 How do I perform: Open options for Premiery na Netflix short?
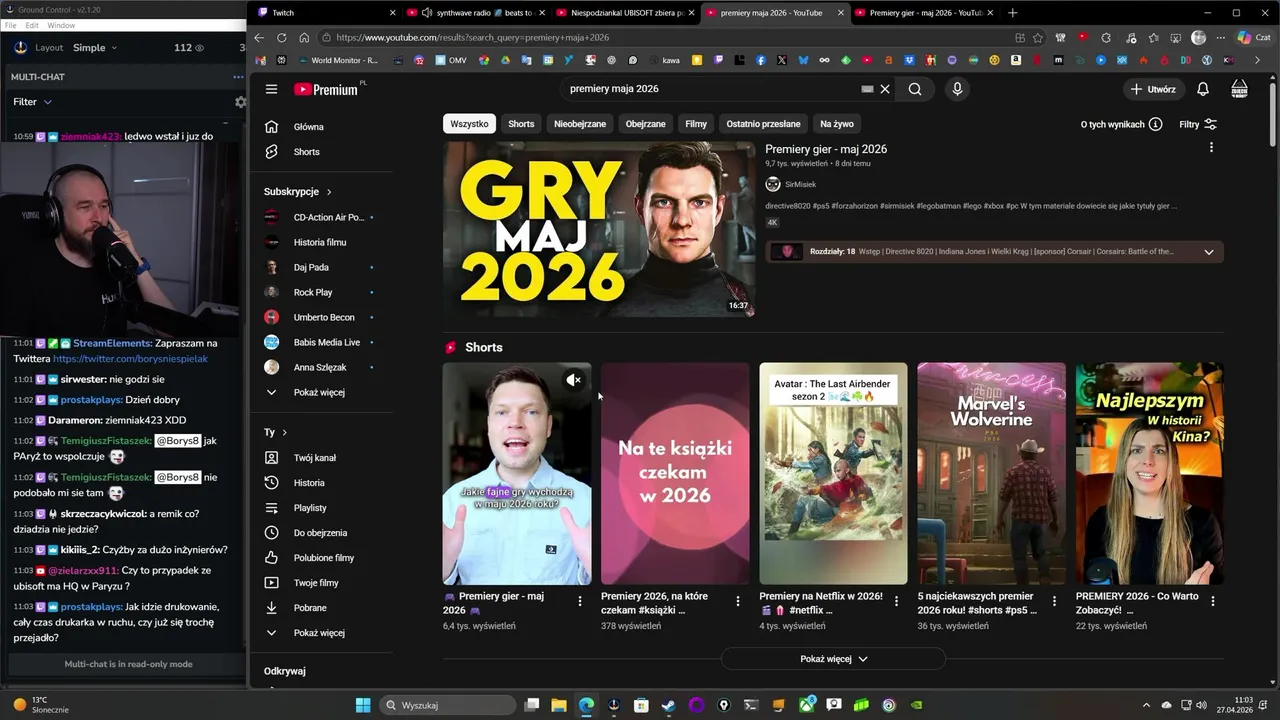[x=896, y=601]
